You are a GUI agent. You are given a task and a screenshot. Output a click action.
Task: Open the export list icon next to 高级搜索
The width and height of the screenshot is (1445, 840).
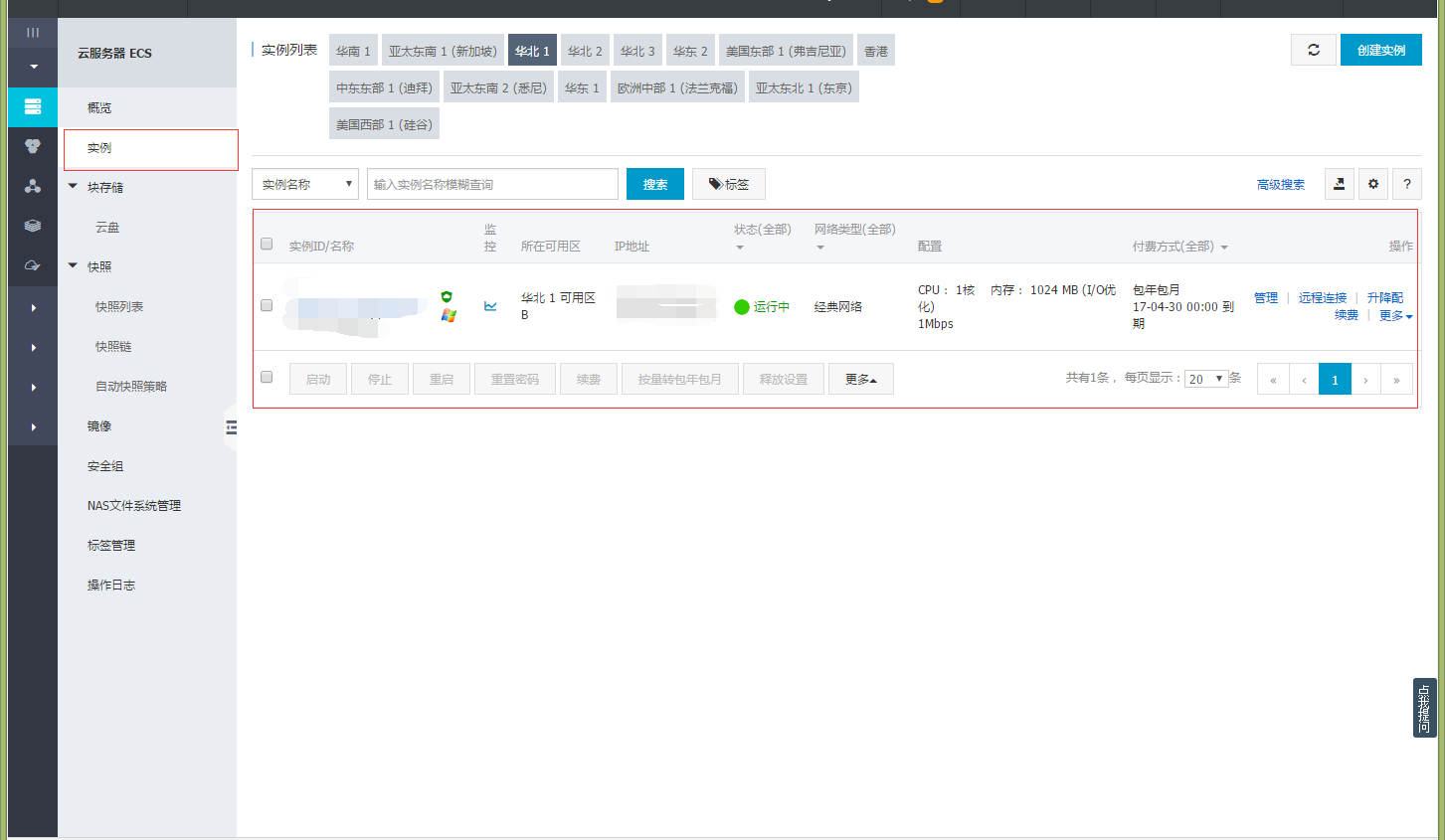[x=1340, y=184]
